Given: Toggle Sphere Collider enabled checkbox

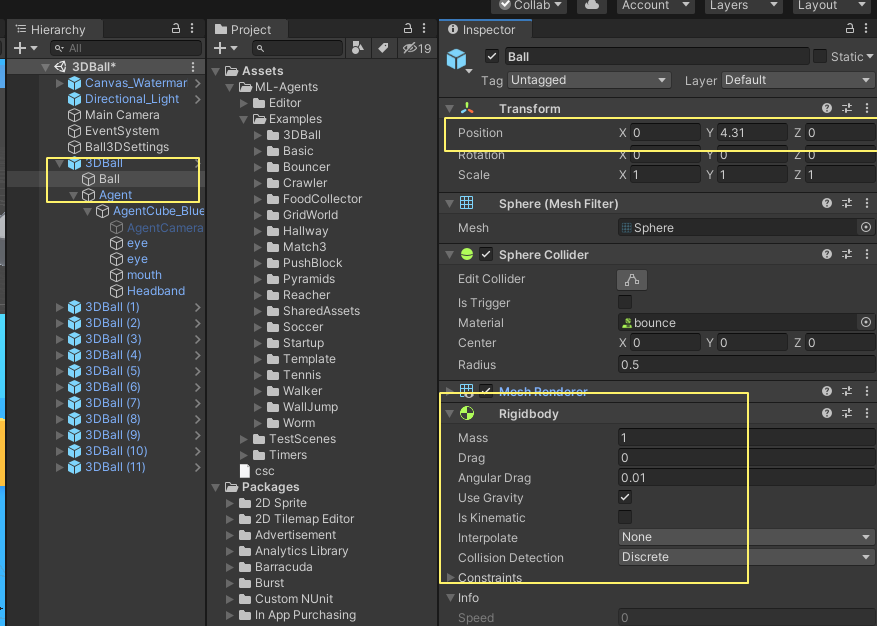Looking at the screenshot, I should [485, 255].
